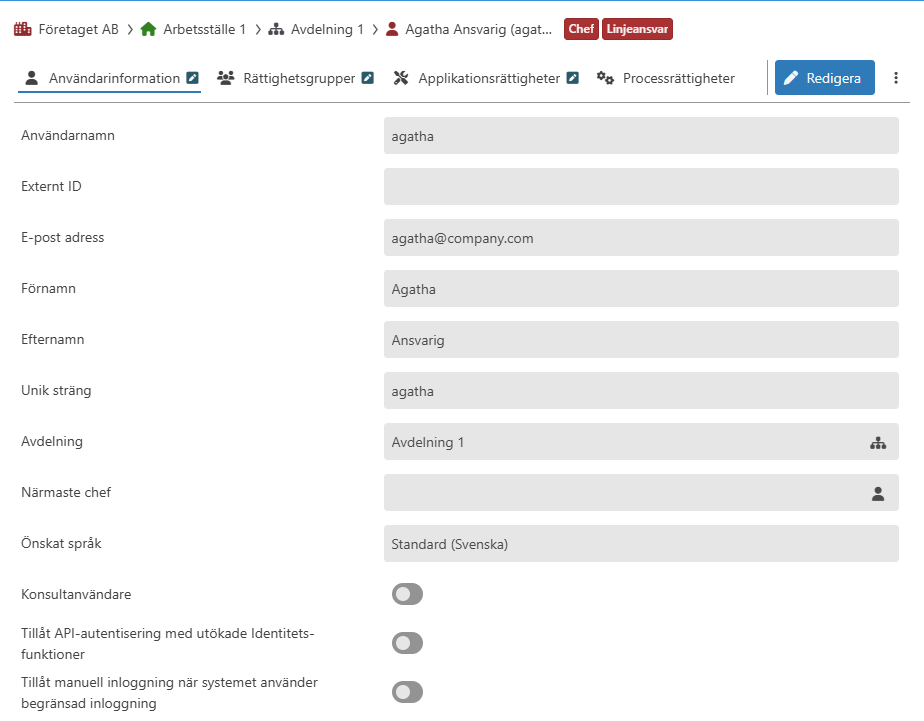Switch to the Processrättigheter tab
This screenshot has width=924, height=721.
pos(666,78)
